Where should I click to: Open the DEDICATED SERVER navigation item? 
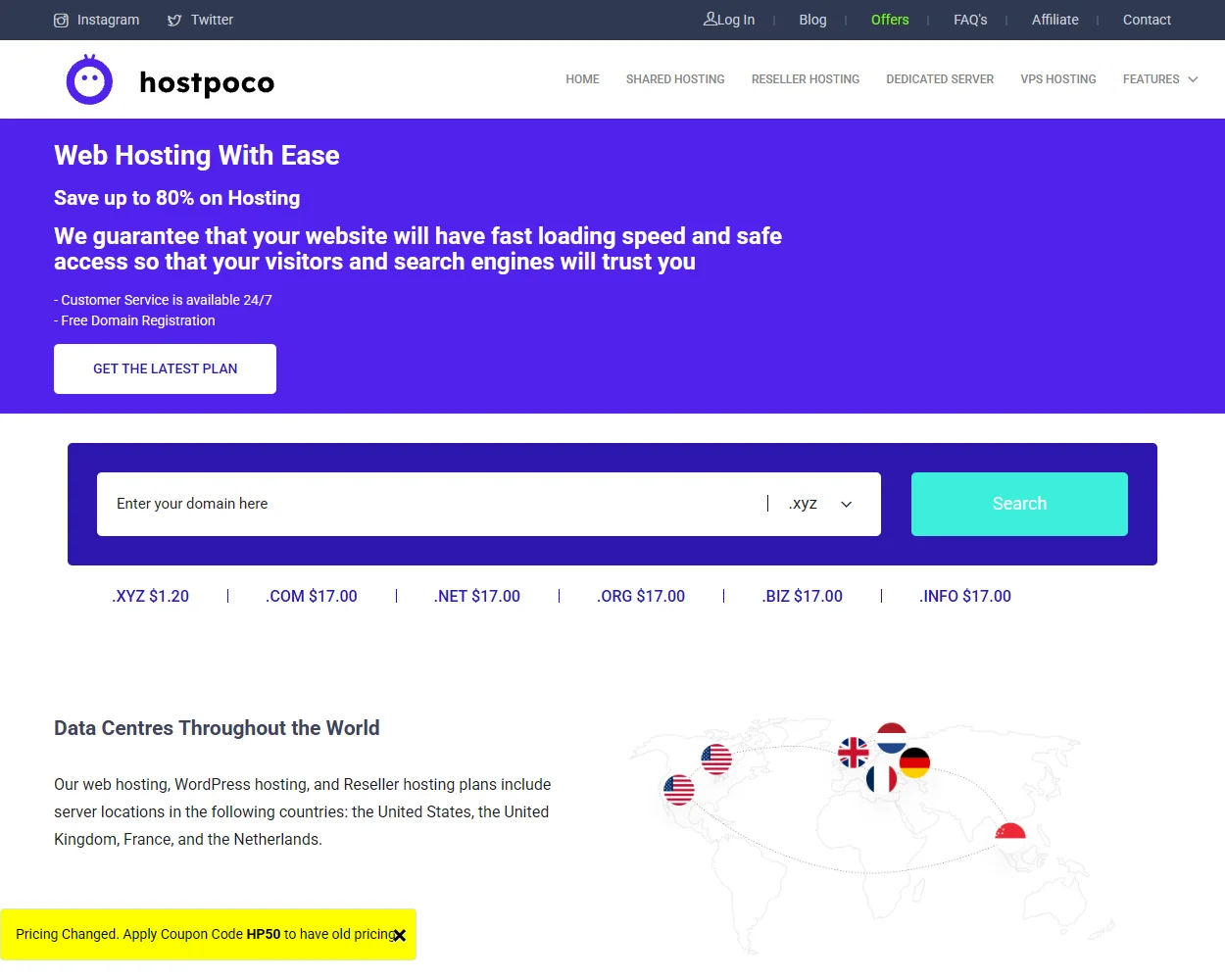tap(940, 79)
